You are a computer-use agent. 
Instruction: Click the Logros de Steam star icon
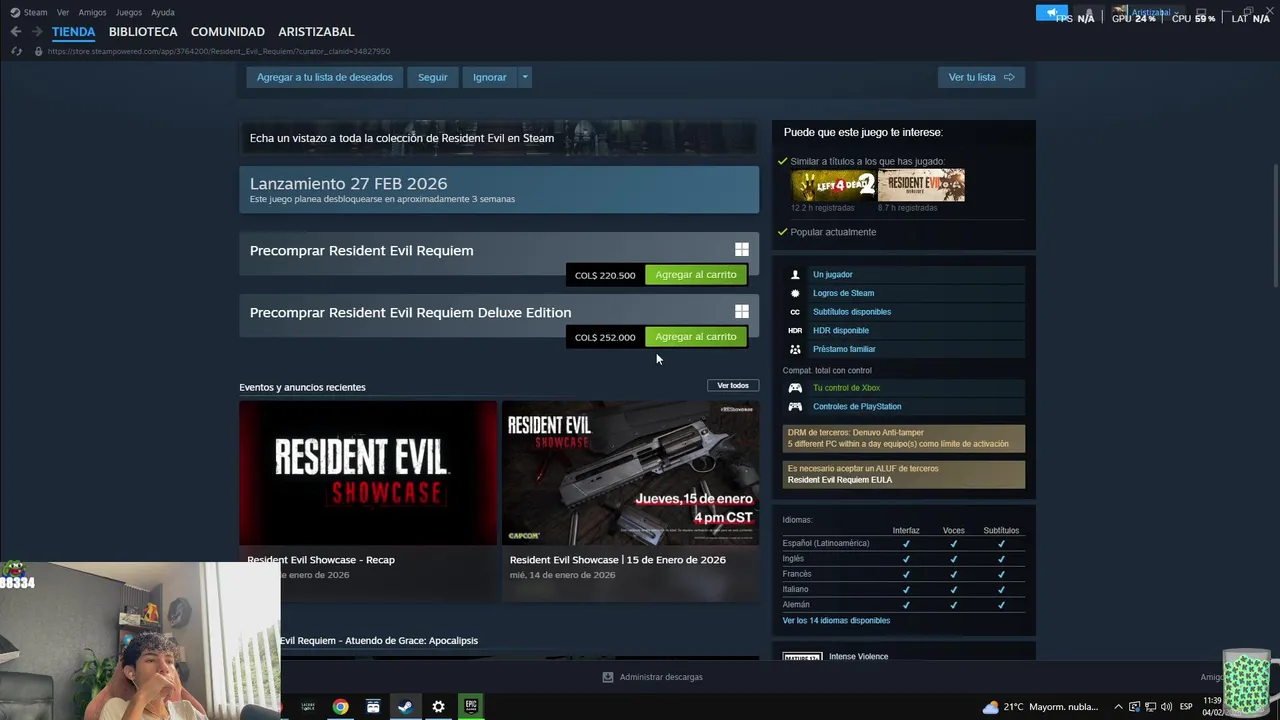[x=795, y=293]
